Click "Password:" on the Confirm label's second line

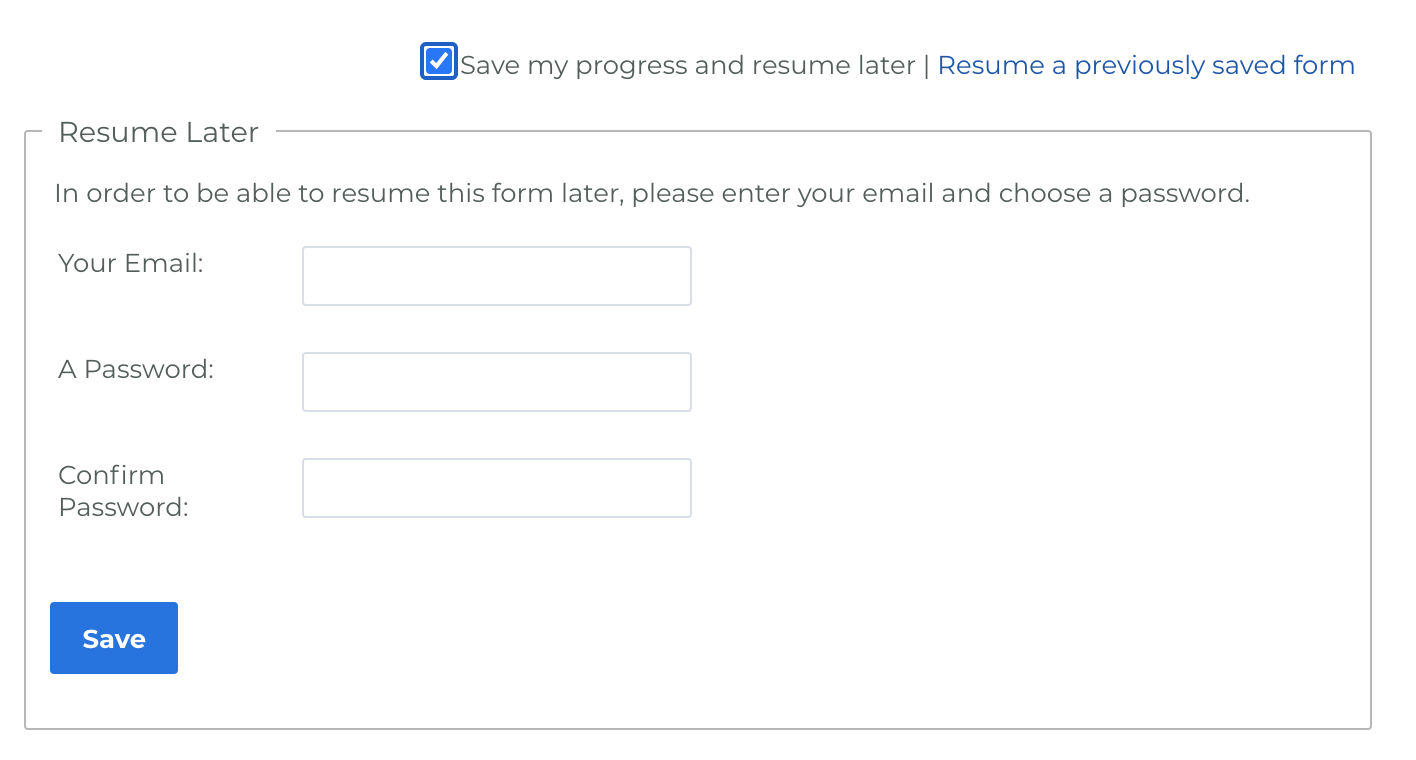[123, 507]
